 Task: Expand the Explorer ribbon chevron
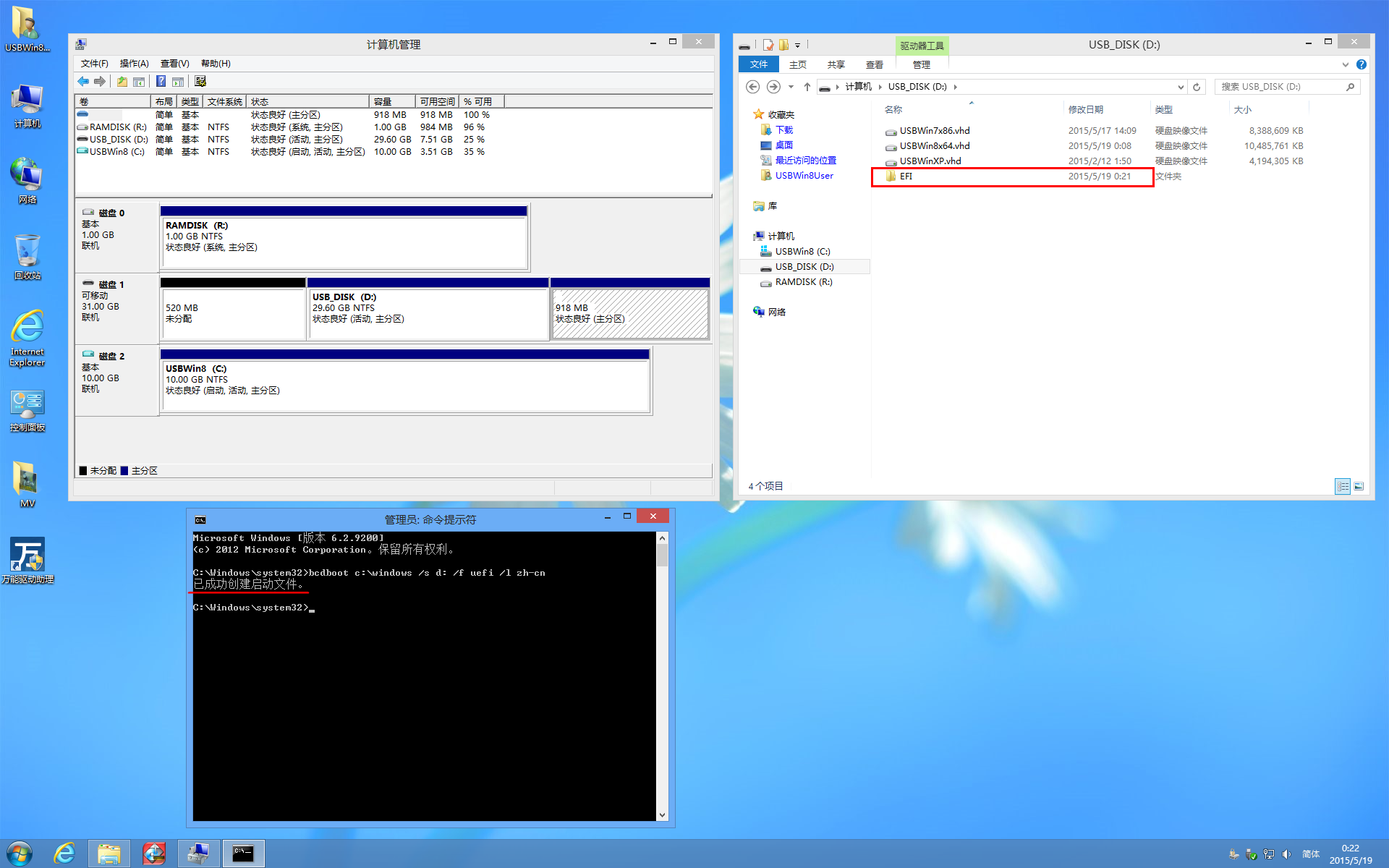(1346, 64)
